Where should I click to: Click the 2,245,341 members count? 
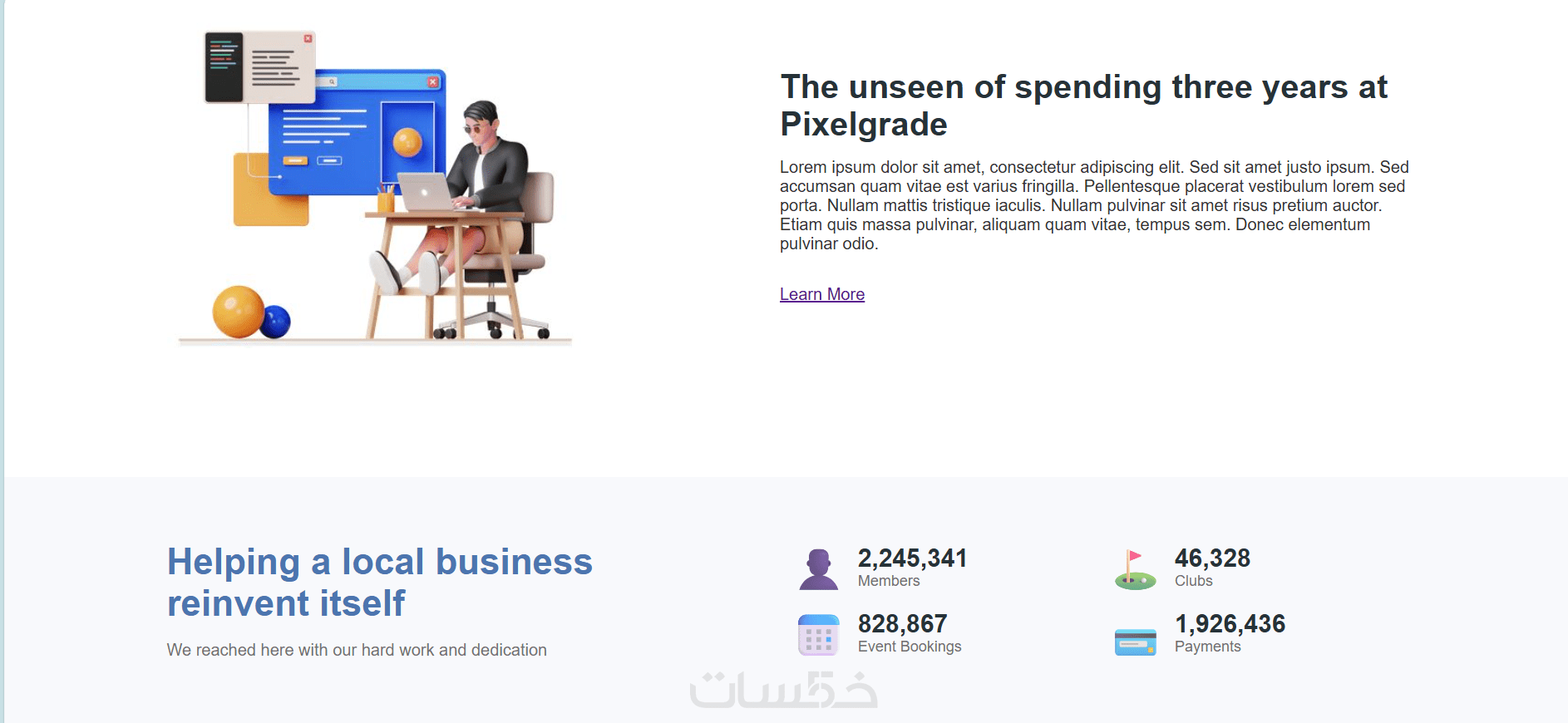pos(912,558)
